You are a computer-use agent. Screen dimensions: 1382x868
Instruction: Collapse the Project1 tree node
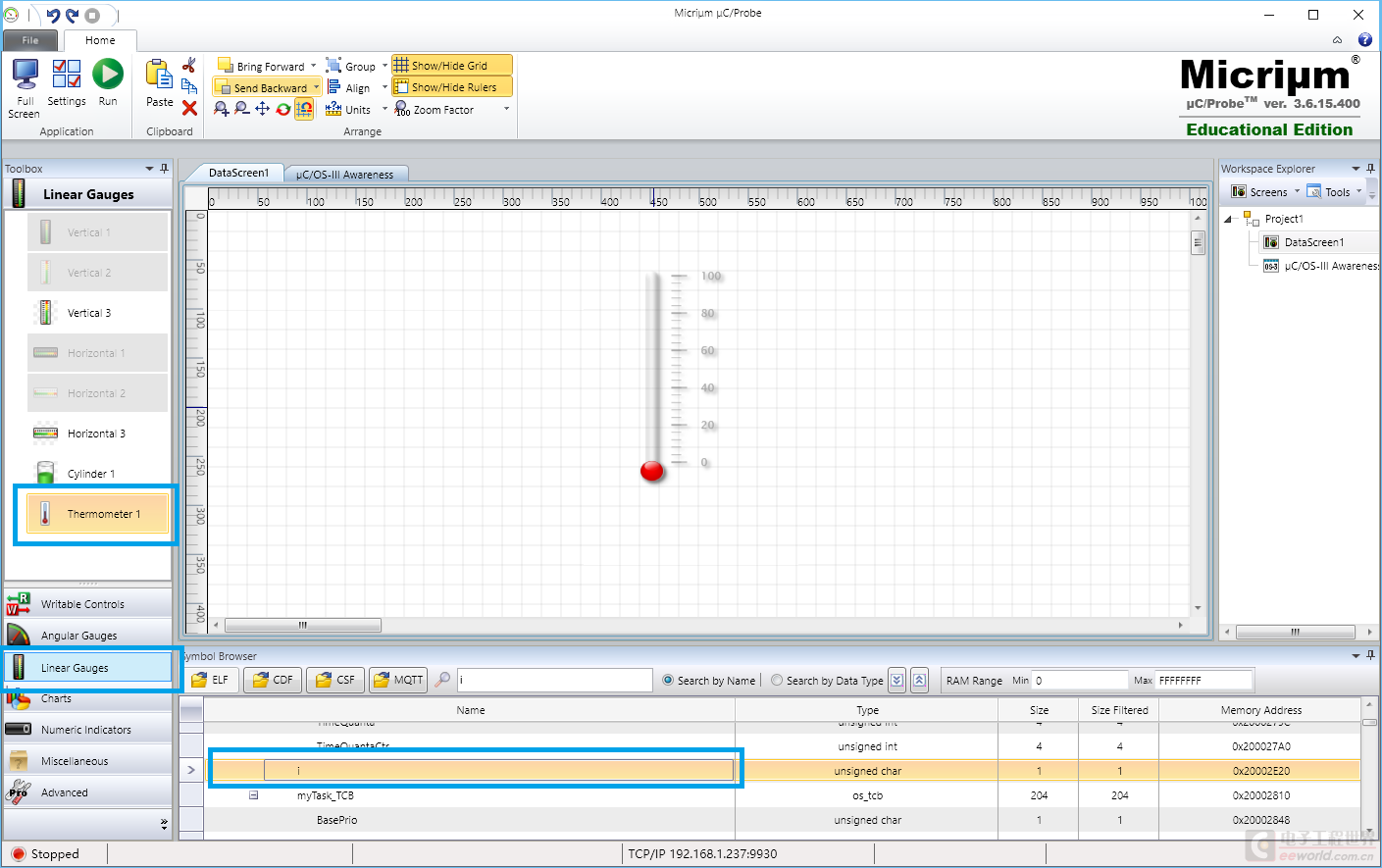click(1228, 220)
